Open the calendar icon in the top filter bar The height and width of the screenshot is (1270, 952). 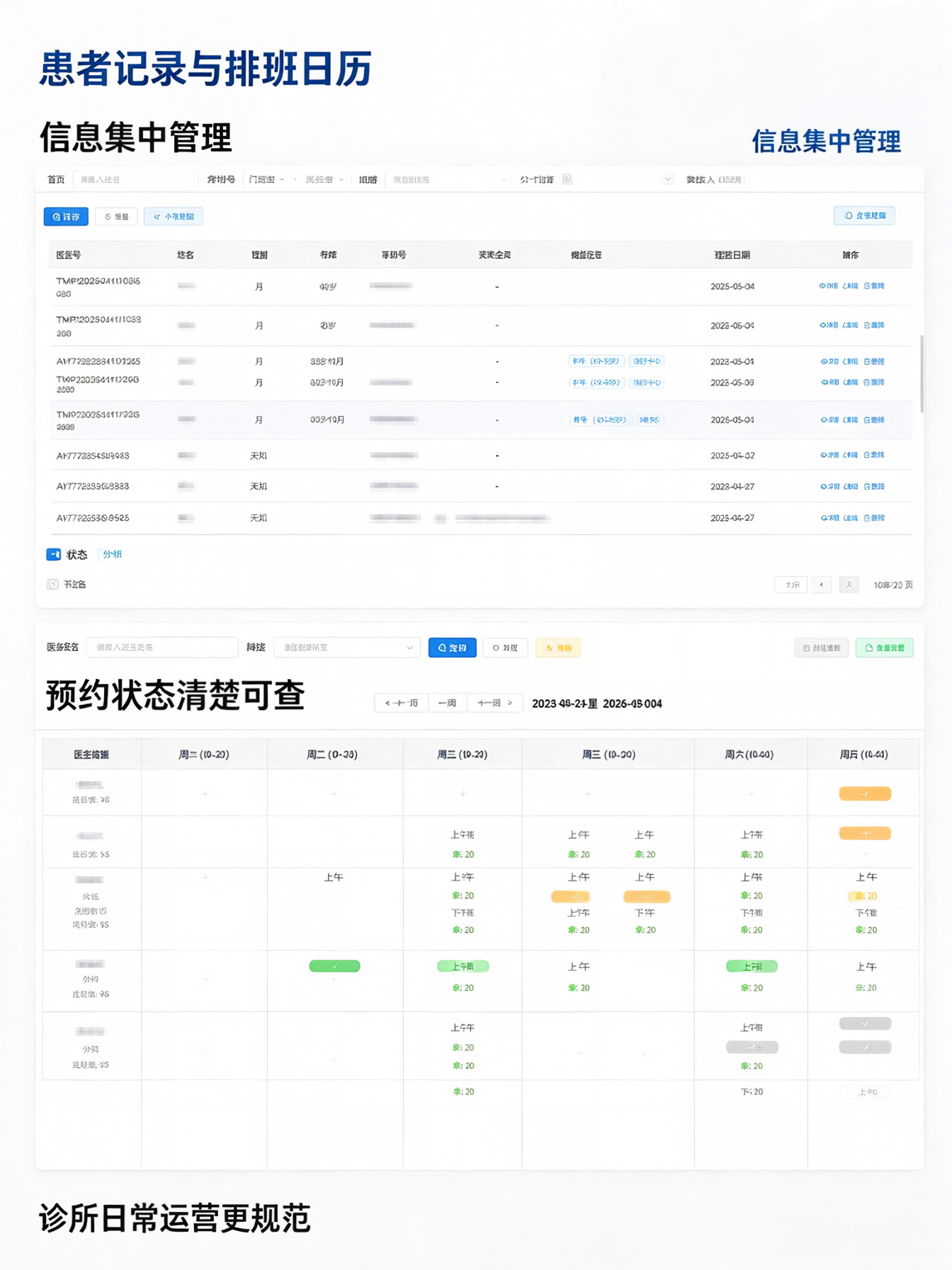point(567,179)
